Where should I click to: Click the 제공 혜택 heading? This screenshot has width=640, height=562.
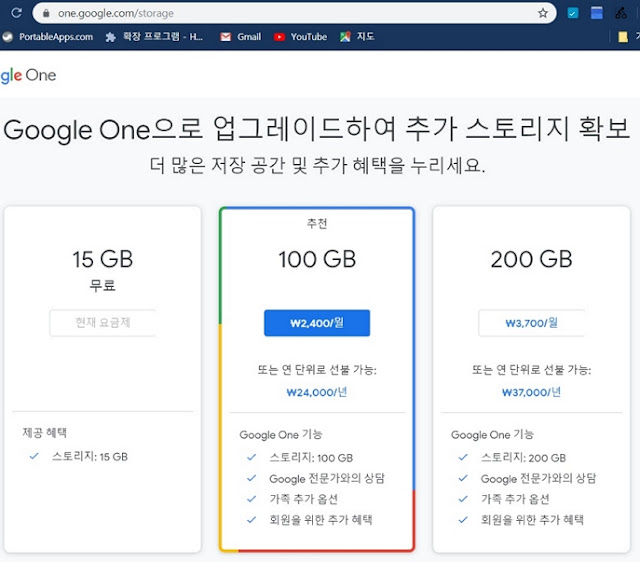[44, 433]
